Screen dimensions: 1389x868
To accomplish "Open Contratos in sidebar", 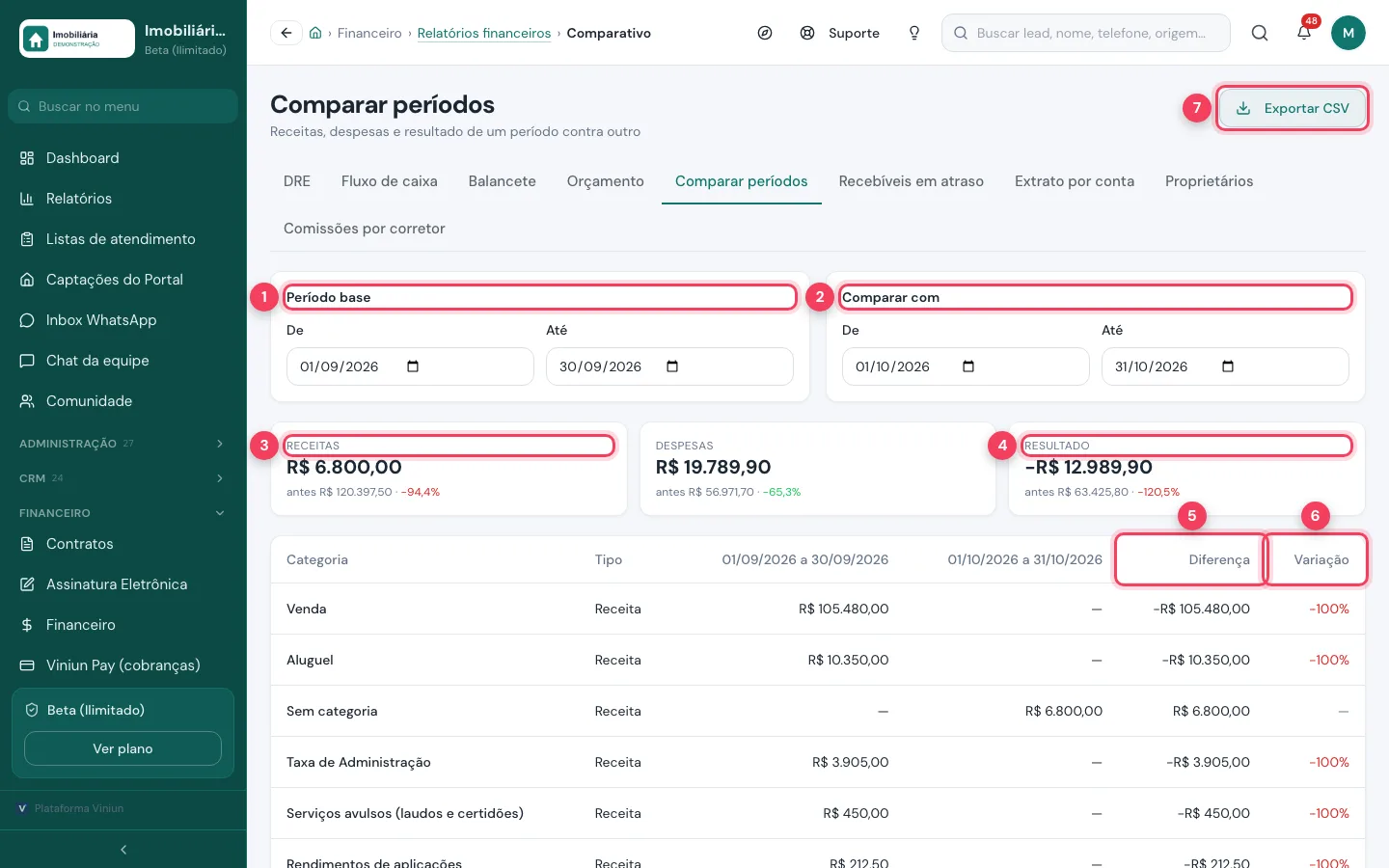I will click(x=123, y=544).
